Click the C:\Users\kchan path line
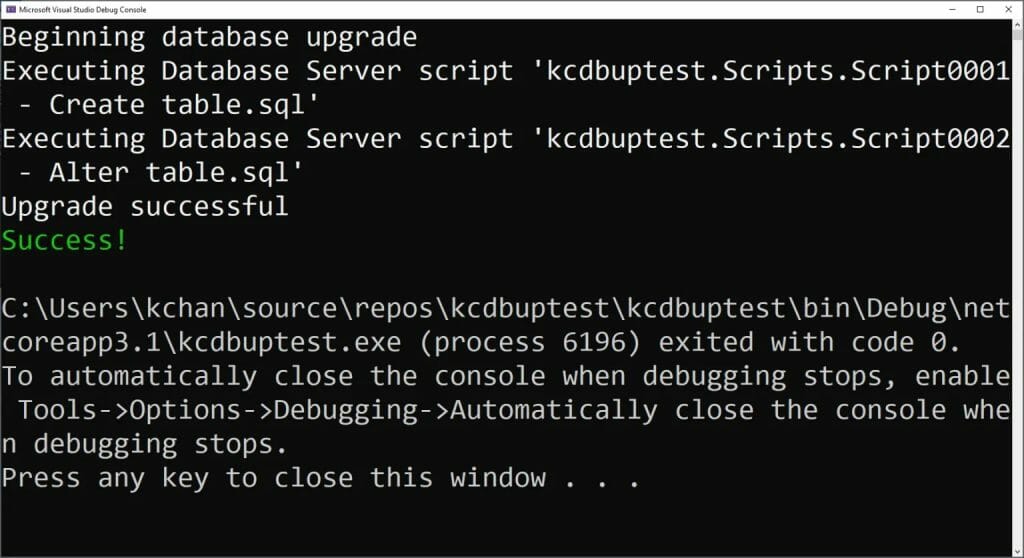Viewport: 1024px width, 558px height. (x=506, y=308)
